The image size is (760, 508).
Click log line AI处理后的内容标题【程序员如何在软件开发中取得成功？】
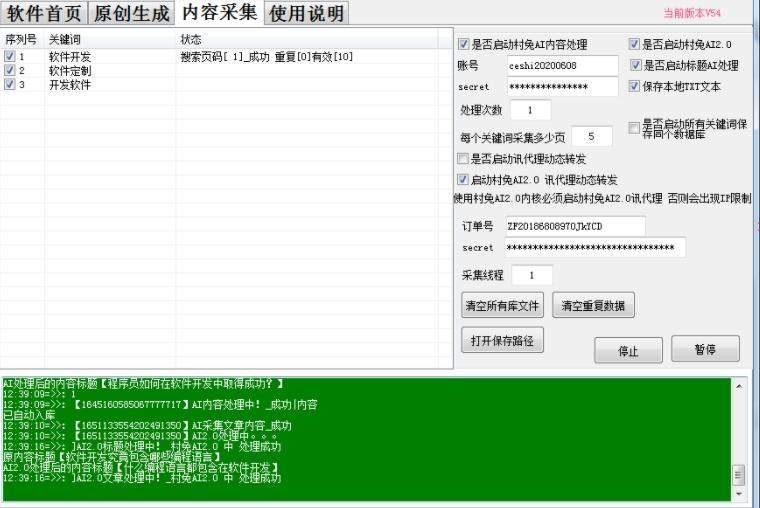pyautogui.click(x=143, y=383)
